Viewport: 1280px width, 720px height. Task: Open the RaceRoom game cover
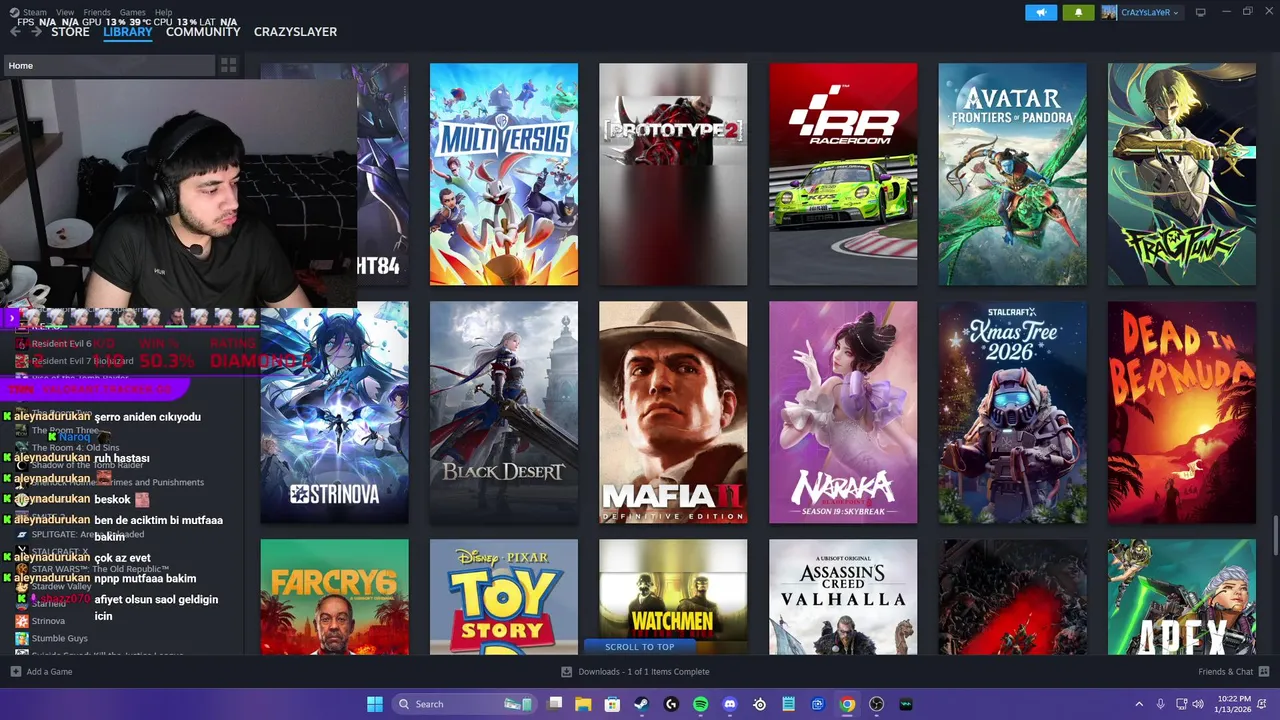point(843,174)
